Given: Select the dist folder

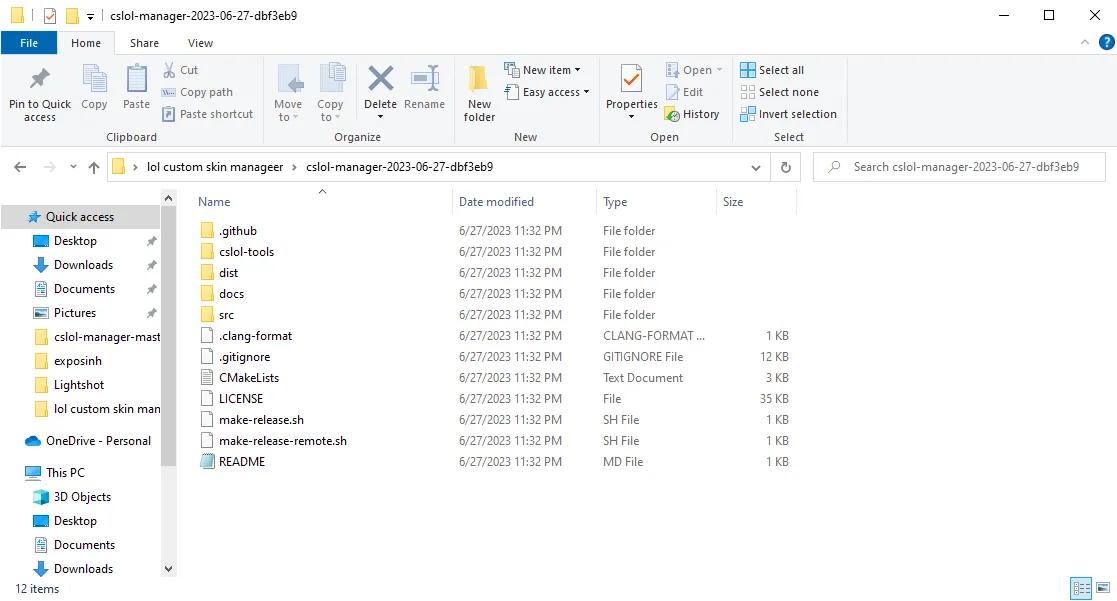Looking at the screenshot, I should 228,273.
